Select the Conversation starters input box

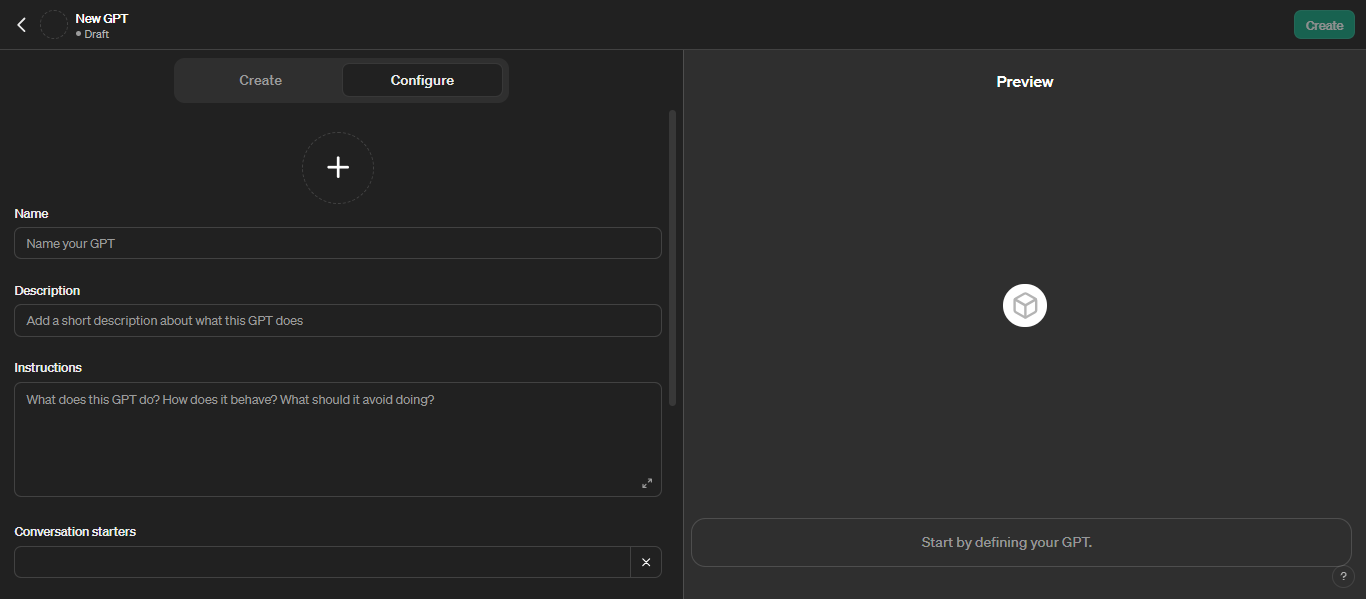[x=322, y=562]
